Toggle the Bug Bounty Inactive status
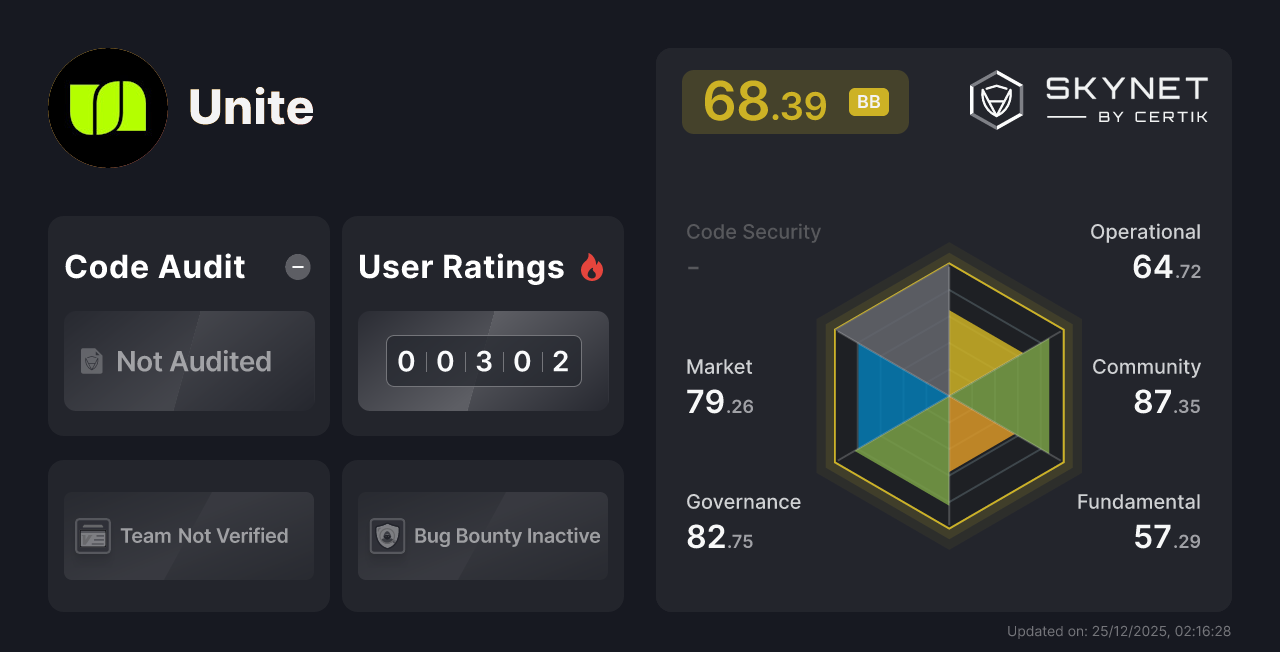The height and width of the screenshot is (652, 1280). coord(482,536)
